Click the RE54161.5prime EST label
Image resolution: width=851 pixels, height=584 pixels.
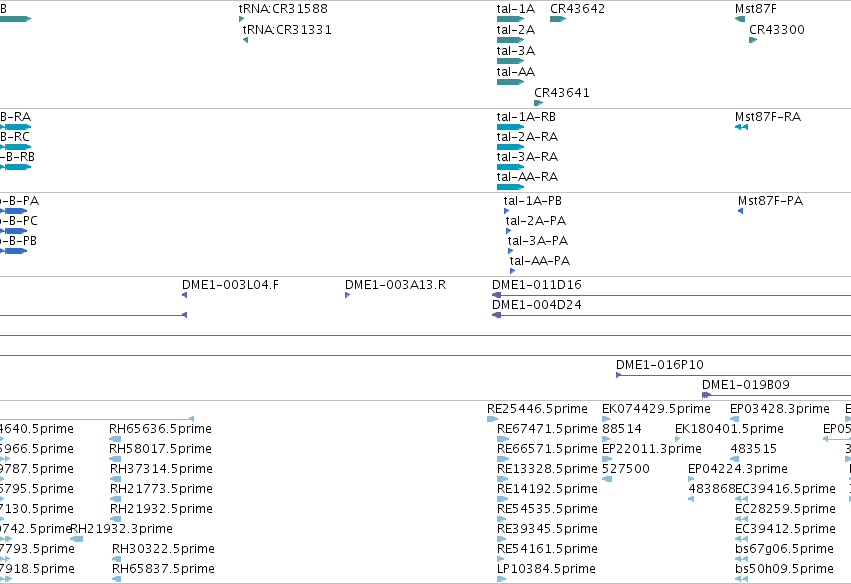(x=547, y=549)
